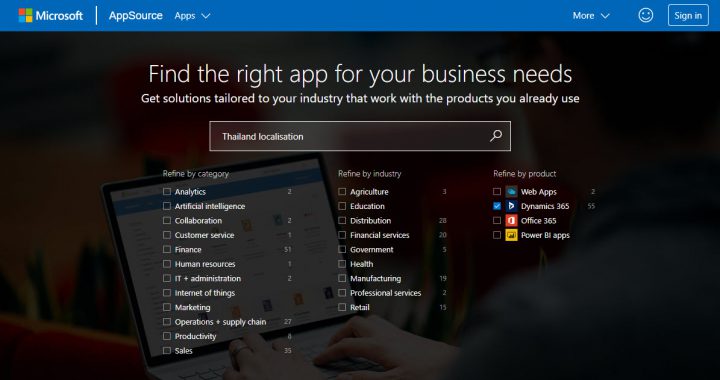
Task: Tick the Customer service checkbox
Action: click(x=167, y=235)
